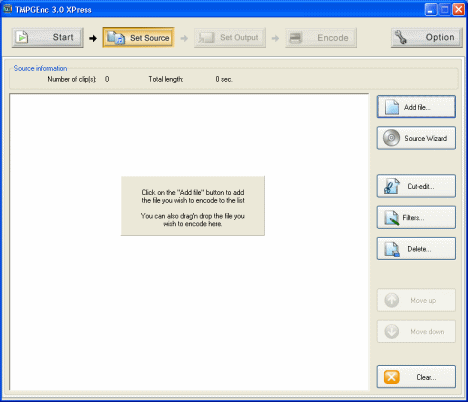
Task: Select the Set Source stage icon
Action: click(x=116, y=38)
